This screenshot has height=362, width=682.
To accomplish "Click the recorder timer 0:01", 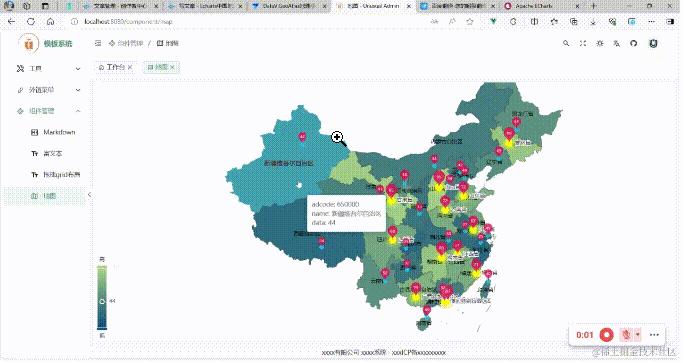I will point(585,335).
